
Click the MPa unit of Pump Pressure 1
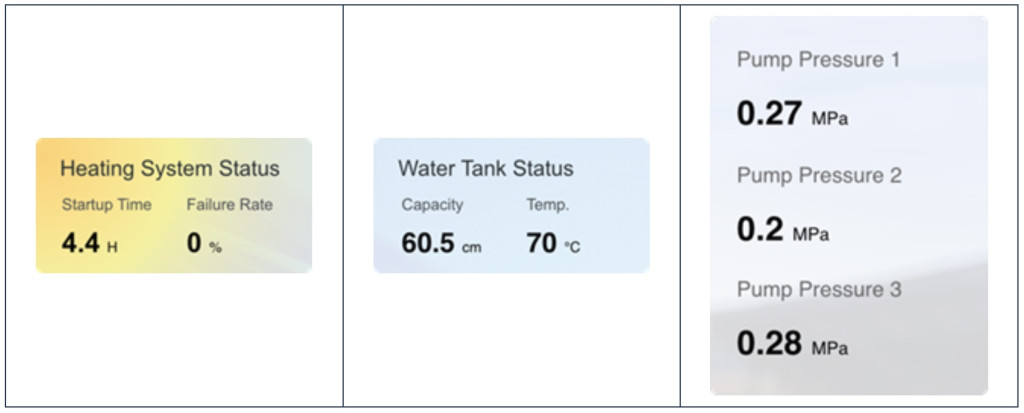point(830,119)
